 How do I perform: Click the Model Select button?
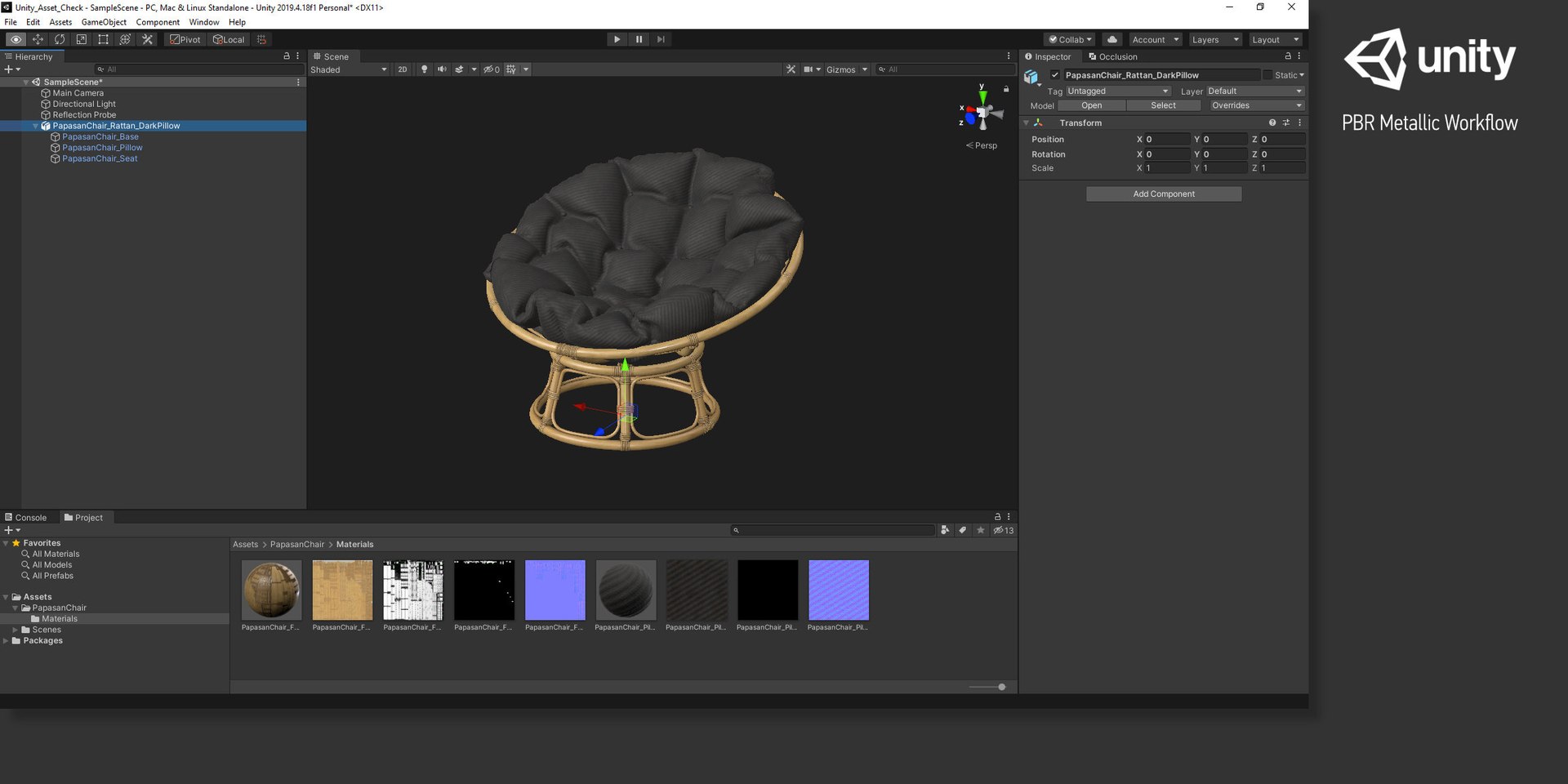(1164, 105)
